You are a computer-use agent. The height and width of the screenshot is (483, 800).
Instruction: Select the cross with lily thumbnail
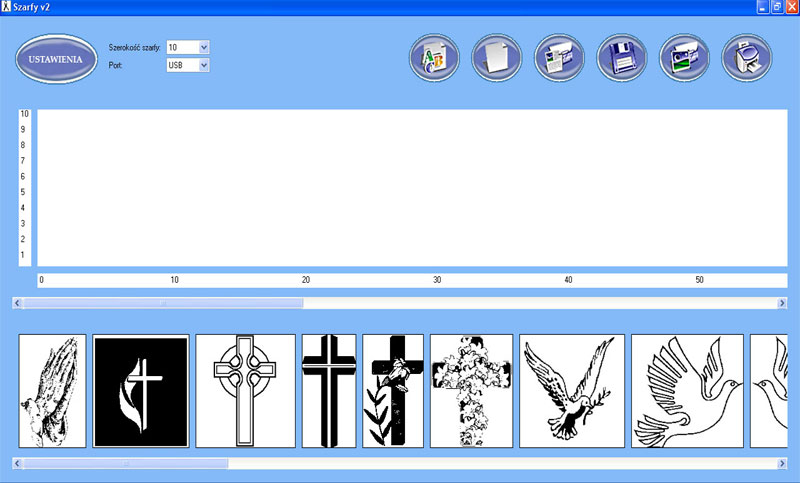[393, 391]
